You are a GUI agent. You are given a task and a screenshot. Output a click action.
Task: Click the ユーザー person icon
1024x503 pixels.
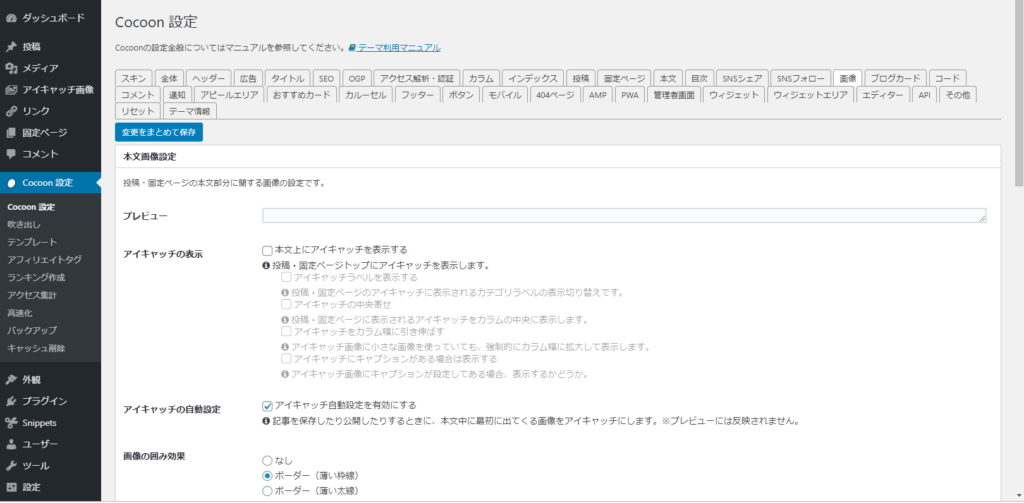(x=11, y=444)
